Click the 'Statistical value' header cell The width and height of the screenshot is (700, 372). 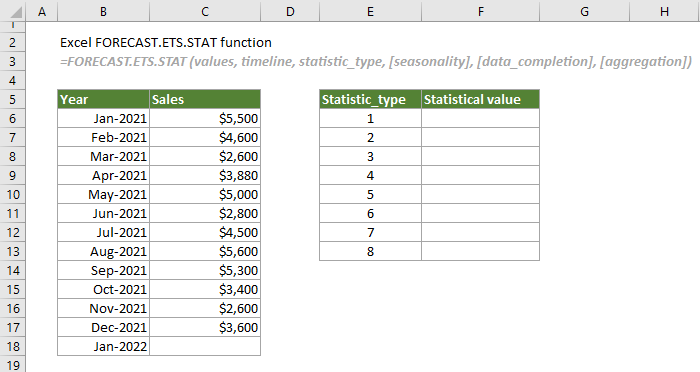pyautogui.click(x=480, y=99)
